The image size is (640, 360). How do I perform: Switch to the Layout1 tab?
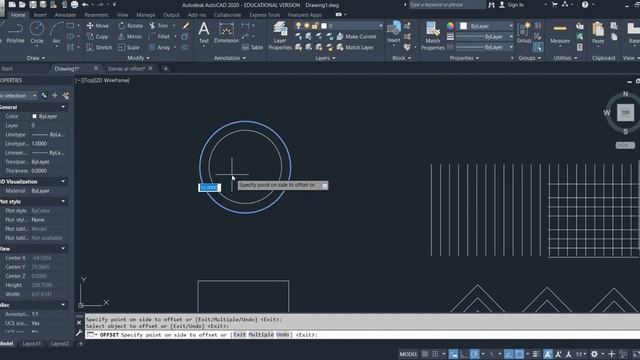[31, 344]
